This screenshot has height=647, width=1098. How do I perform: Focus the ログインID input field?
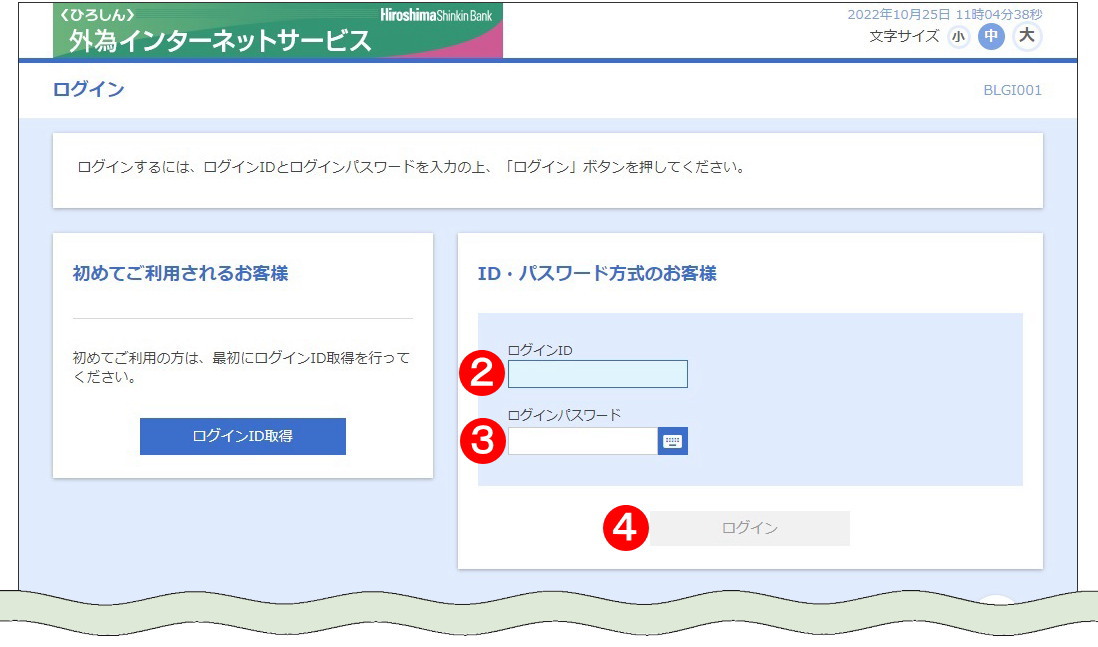[x=597, y=374]
